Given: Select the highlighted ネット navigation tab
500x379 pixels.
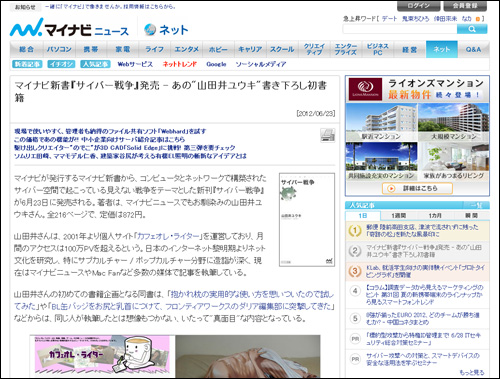Looking at the screenshot, I should coord(442,49).
